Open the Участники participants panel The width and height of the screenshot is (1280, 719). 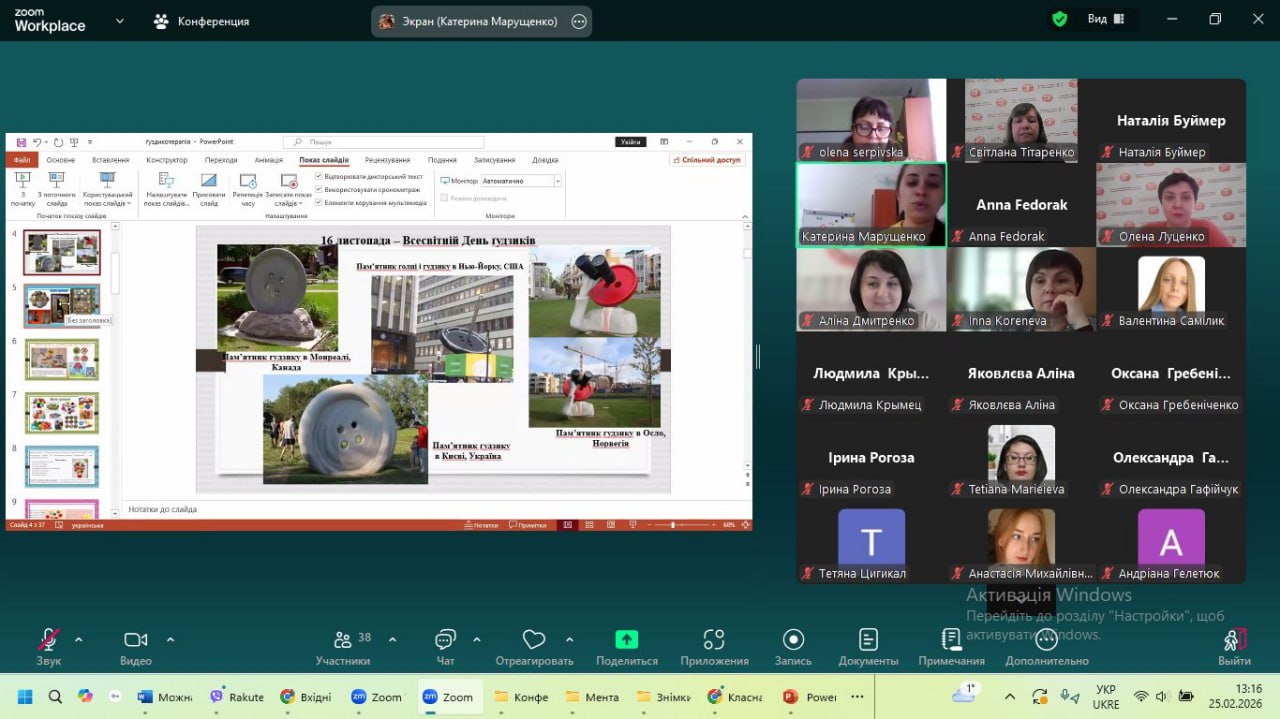coord(343,640)
